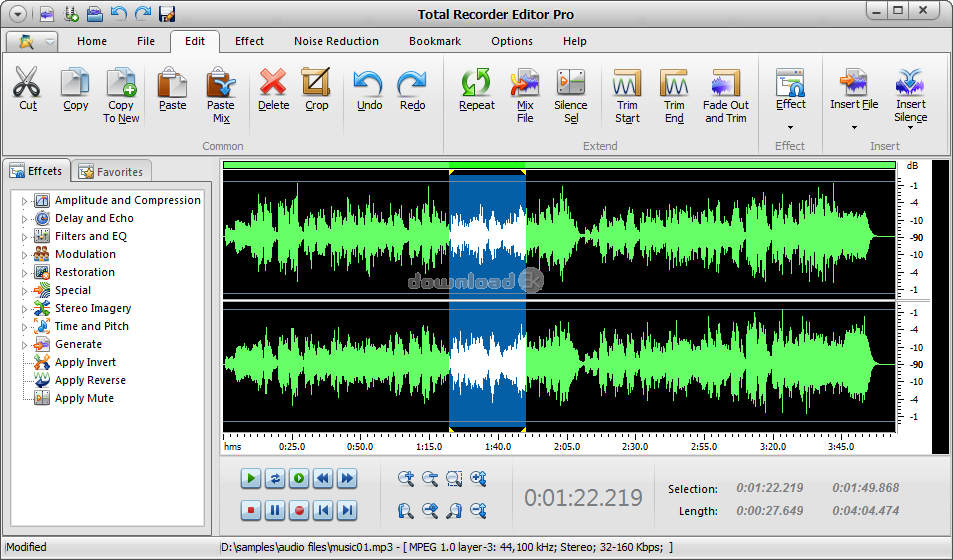Toggle loop playback
The width and height of the screenshot is (953, 560).
[275, 479]
